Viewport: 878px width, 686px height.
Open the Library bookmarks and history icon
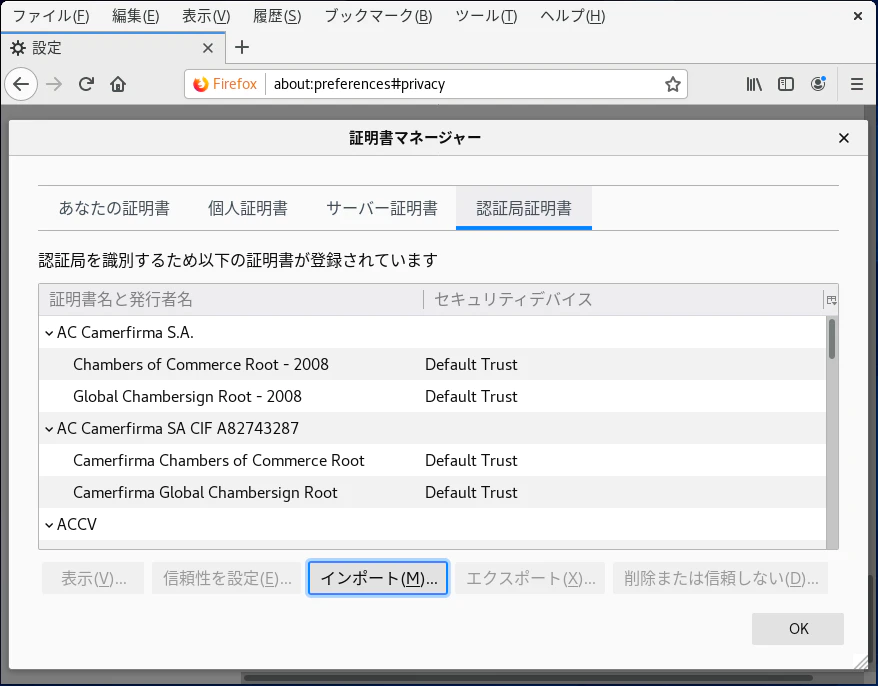(x=754, y=84)
